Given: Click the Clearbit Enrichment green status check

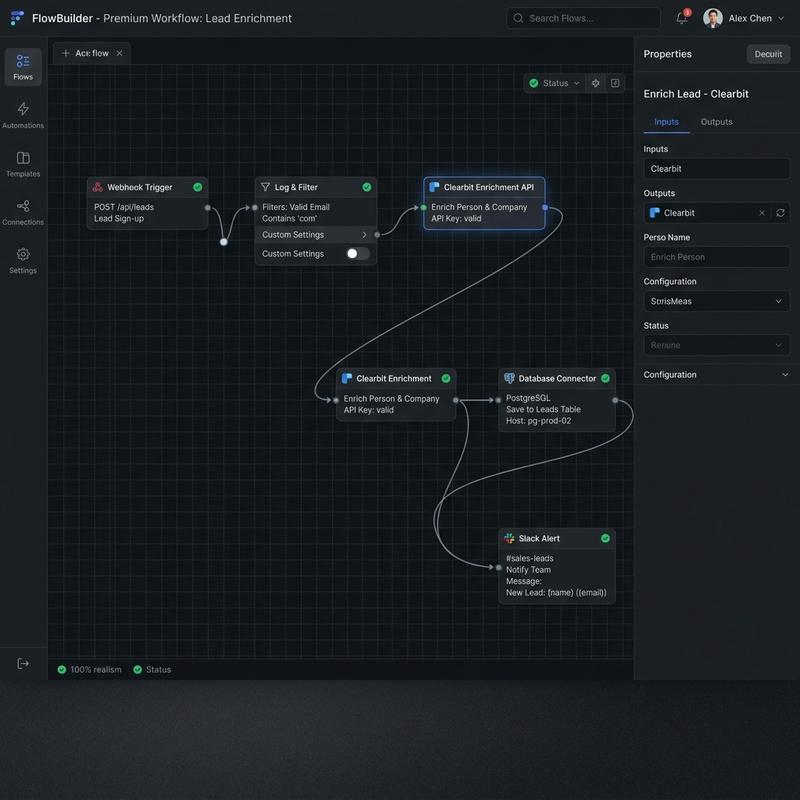Looking at the screenshot, I should click(x=446, y=379).
